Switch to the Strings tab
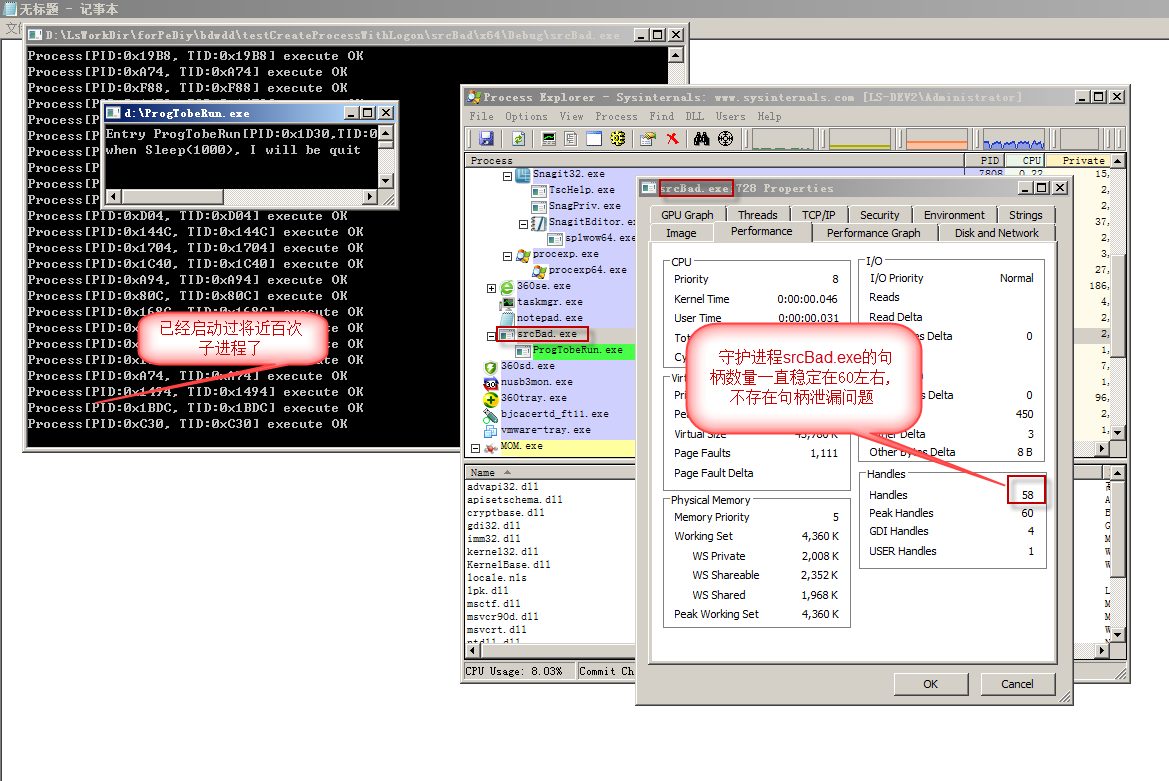1169x781 pixels. pyautogui.click(x=1025, y=215)
